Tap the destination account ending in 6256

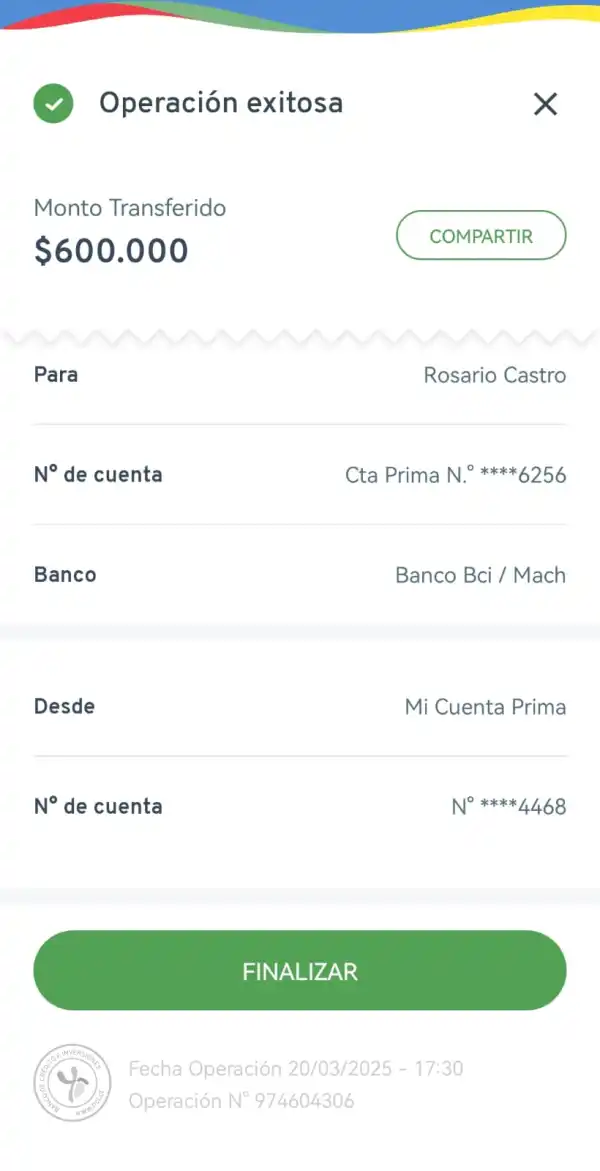pyautogui.click(x=455, y=475)
